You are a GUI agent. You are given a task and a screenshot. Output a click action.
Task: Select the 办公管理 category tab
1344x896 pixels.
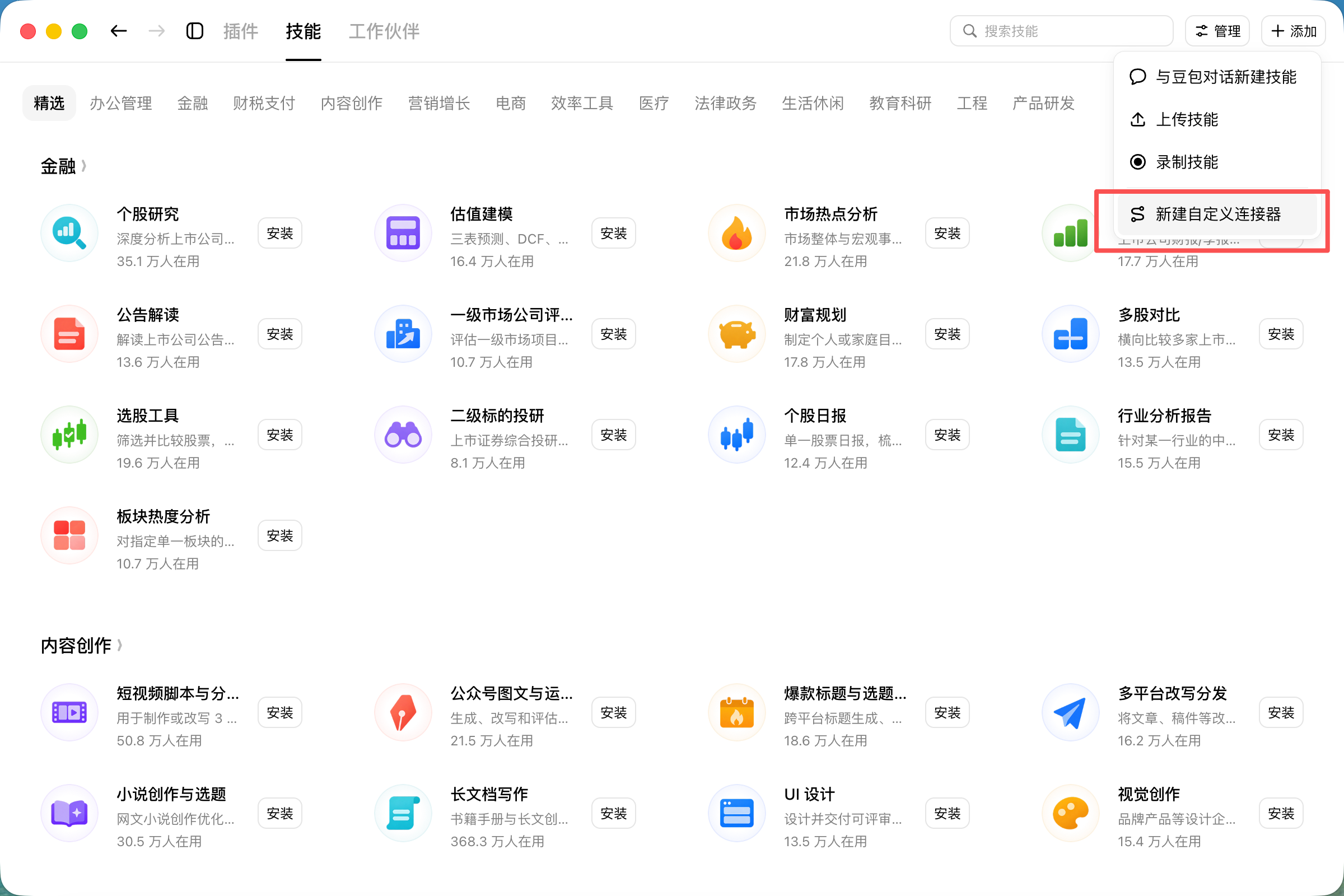[120, 103]
